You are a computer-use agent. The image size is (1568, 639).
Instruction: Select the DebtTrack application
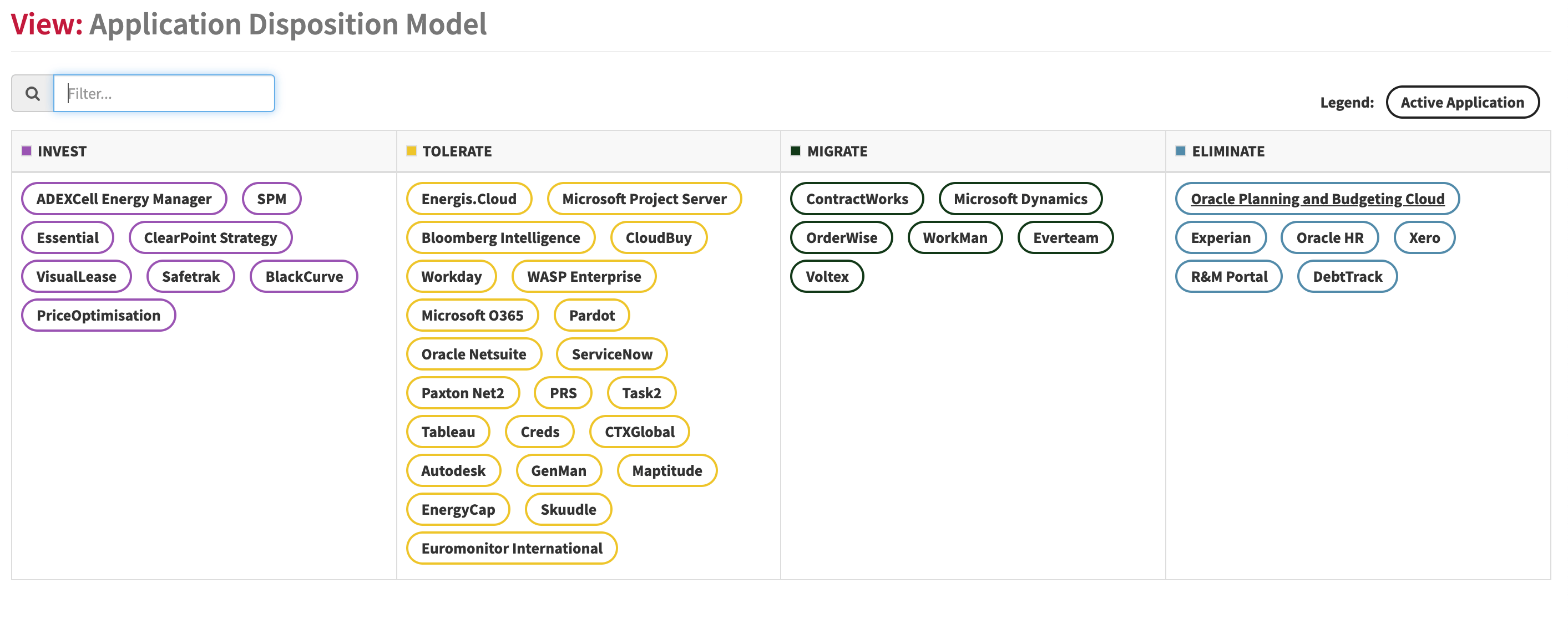pyautogui.click(x=1347, y=277)
